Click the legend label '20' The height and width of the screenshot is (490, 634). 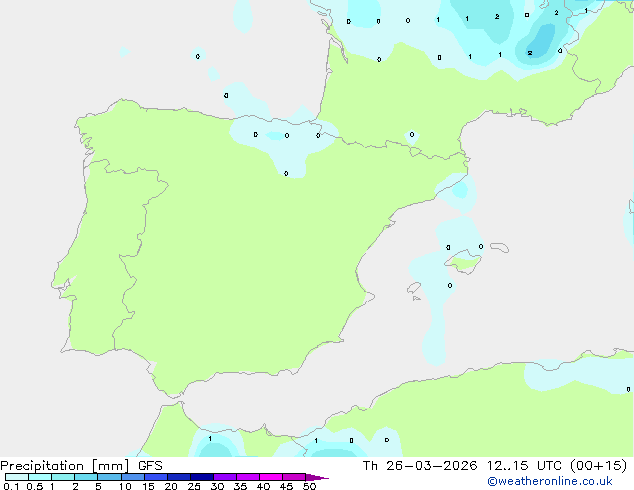pos(171,486)
